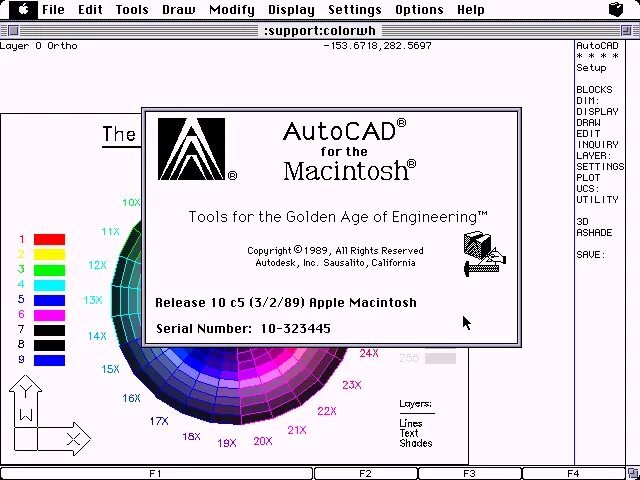Select INQUIRY in the screen menu
The image size is (640, 480).
pyautogui.click(x=597, y=145)
